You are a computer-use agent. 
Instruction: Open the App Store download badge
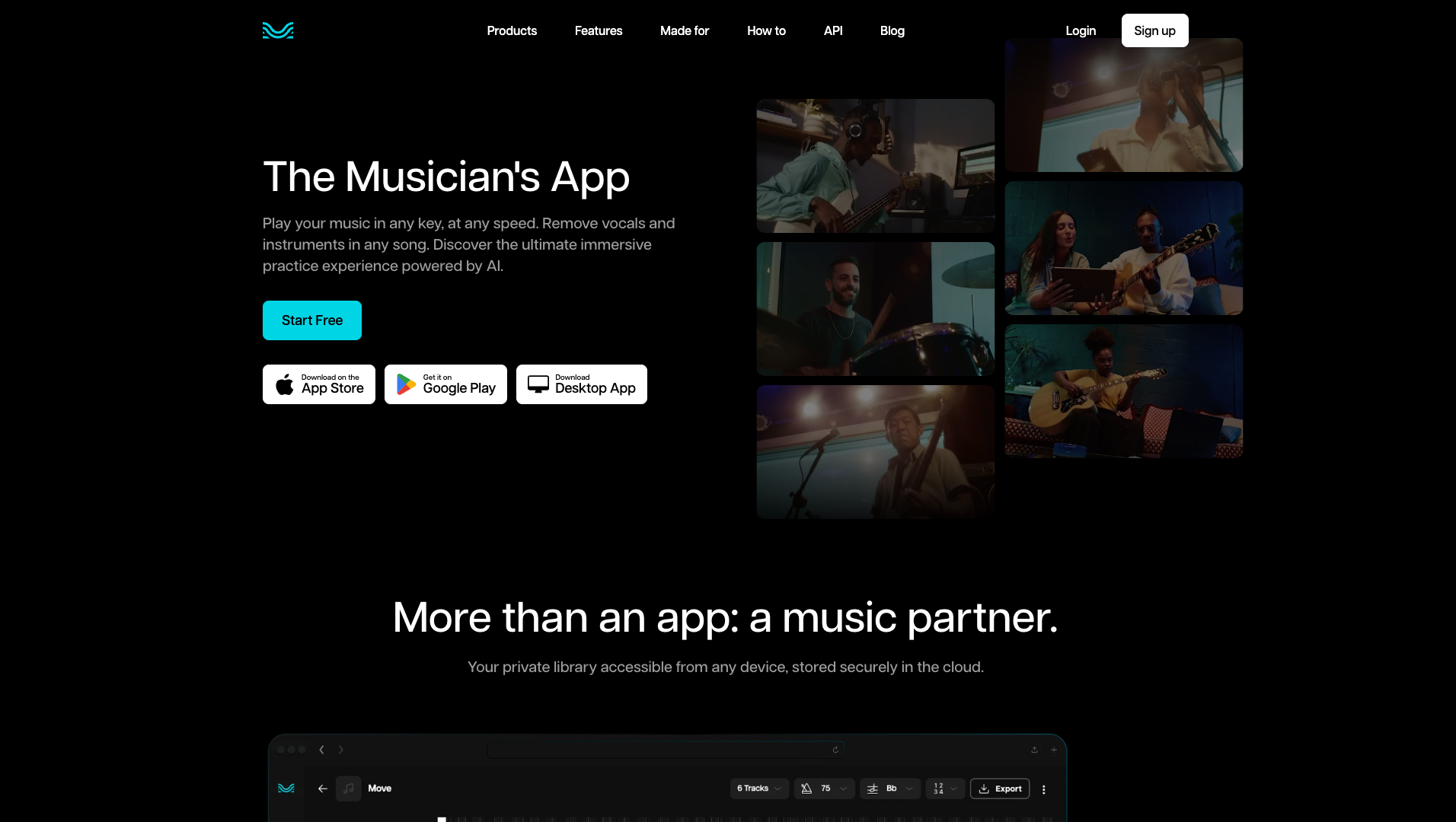319,384
